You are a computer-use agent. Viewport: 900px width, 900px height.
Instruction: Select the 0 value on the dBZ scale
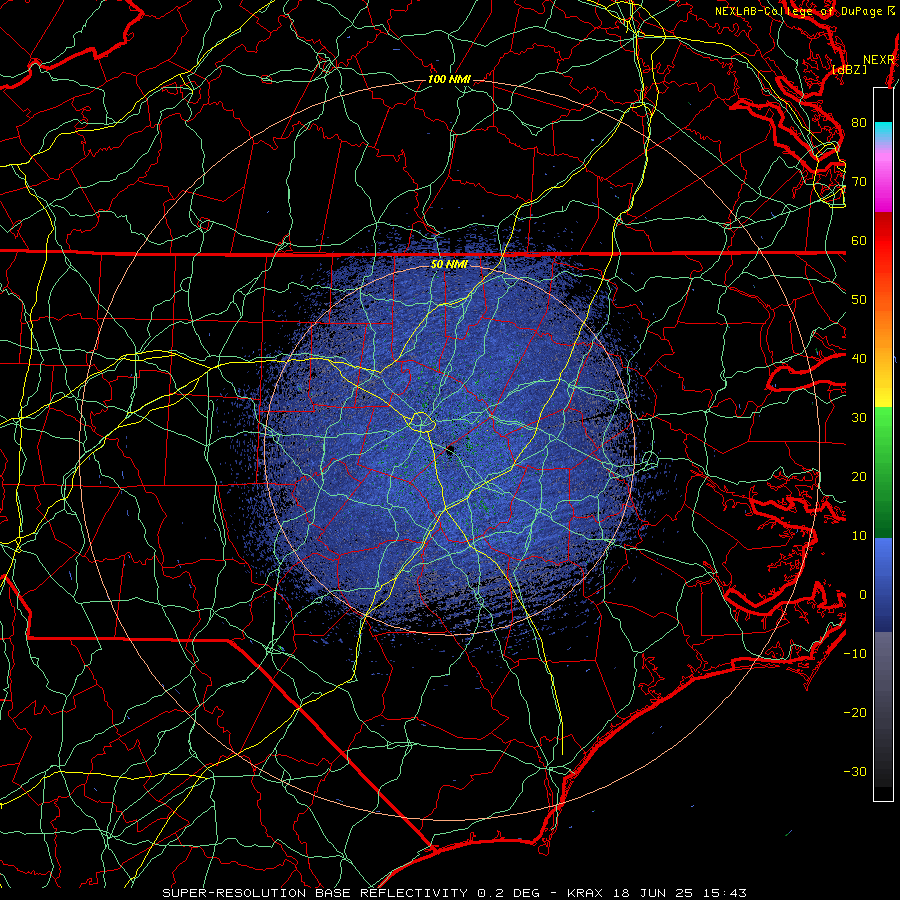[863, 595]
